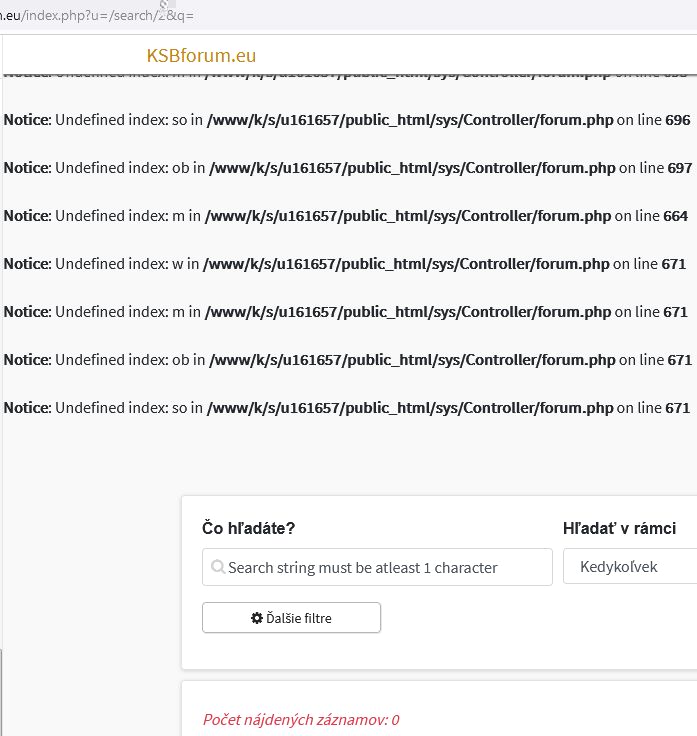Click the forum.php path in the line 664 notice
The width and height of the screenshot is (697, 736).
pos(408,216)
